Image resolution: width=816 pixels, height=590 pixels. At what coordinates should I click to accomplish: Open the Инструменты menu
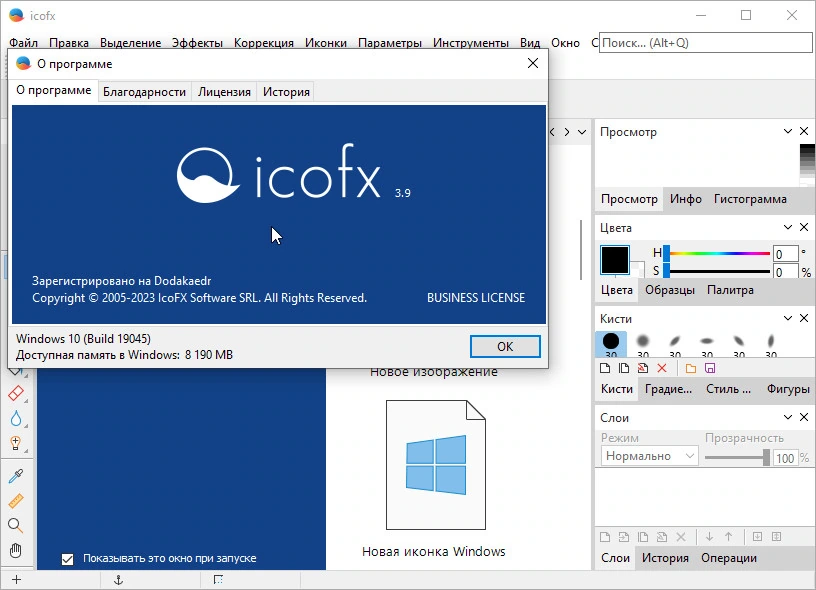point(470,43)
